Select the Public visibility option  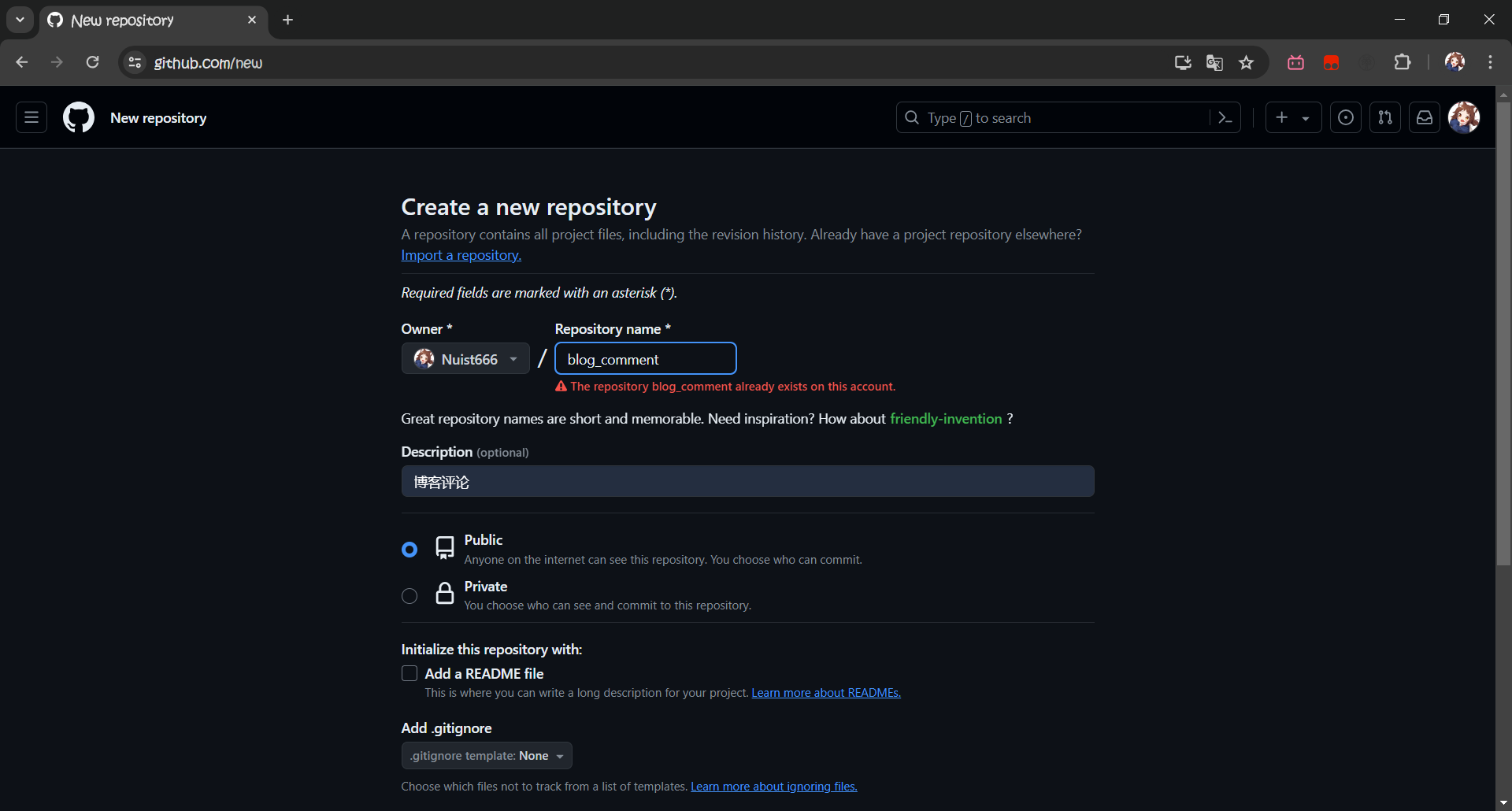[409, 550]
